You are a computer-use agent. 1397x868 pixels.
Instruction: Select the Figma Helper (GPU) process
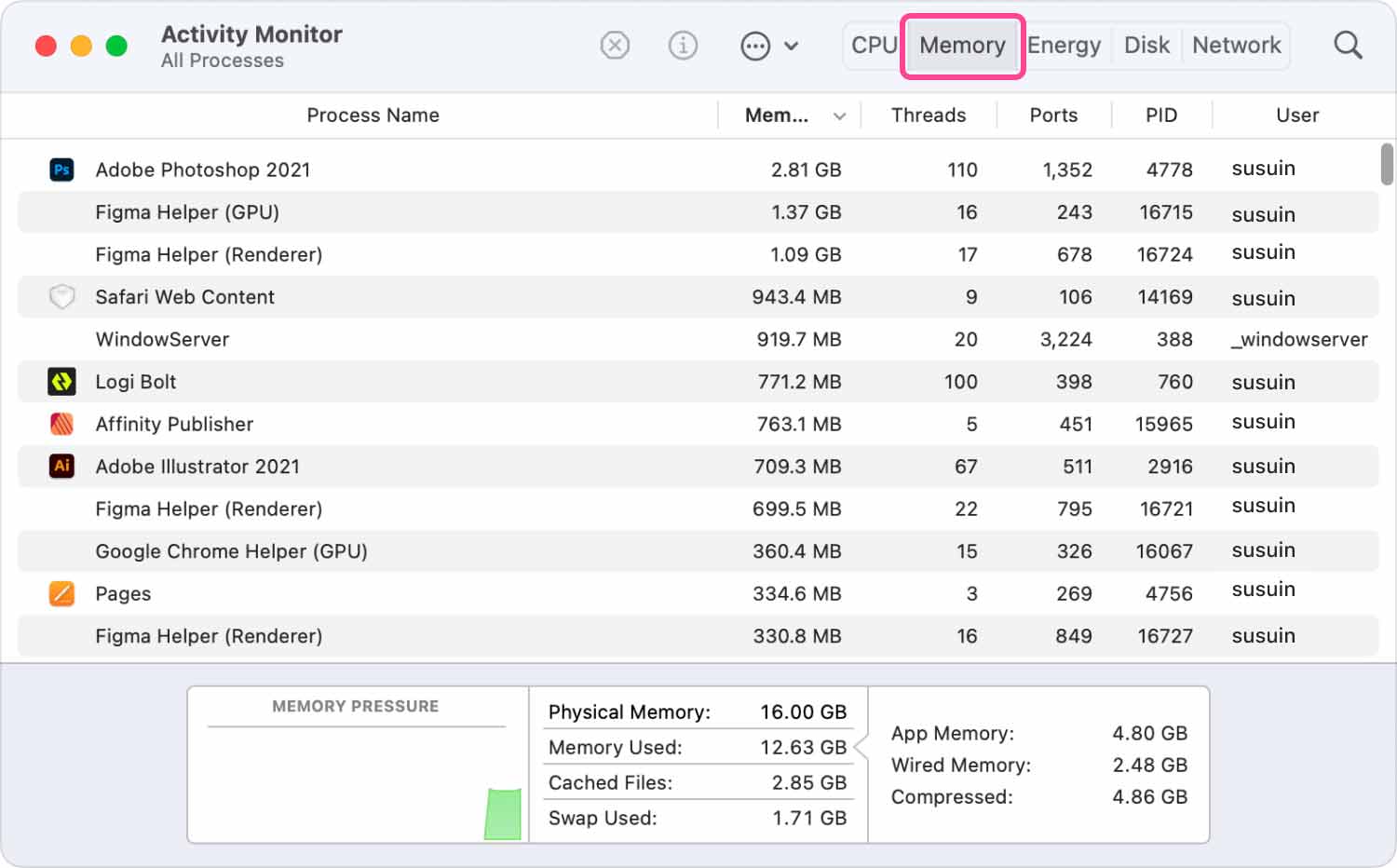pyautogui.click(x=187, y=212)
